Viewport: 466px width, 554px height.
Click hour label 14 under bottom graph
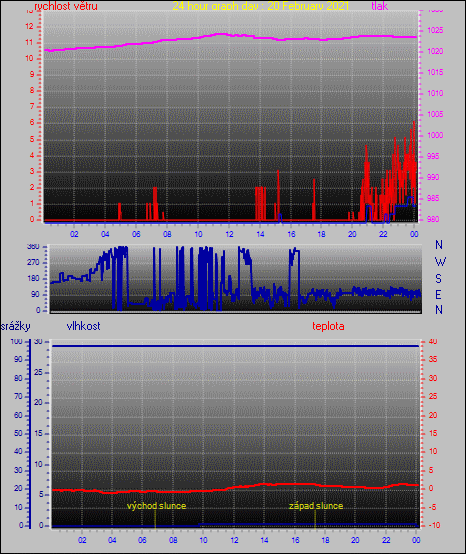tap(264, 540)
